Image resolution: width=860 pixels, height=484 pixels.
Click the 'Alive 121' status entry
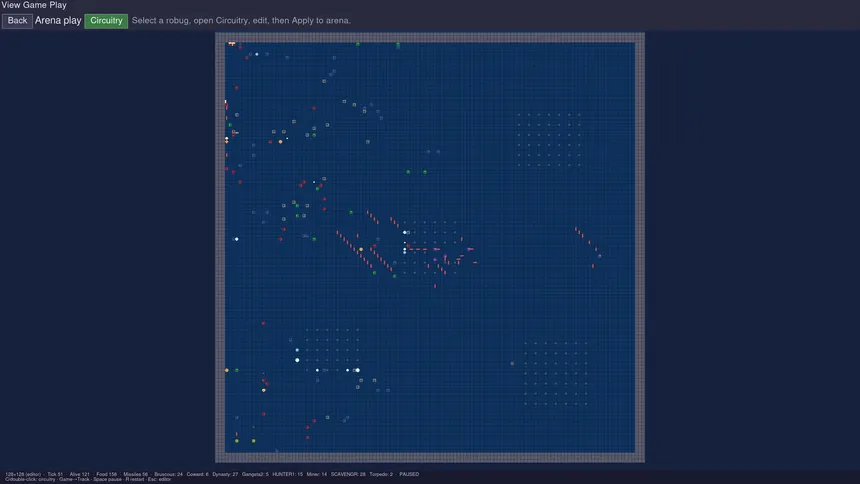80,475
